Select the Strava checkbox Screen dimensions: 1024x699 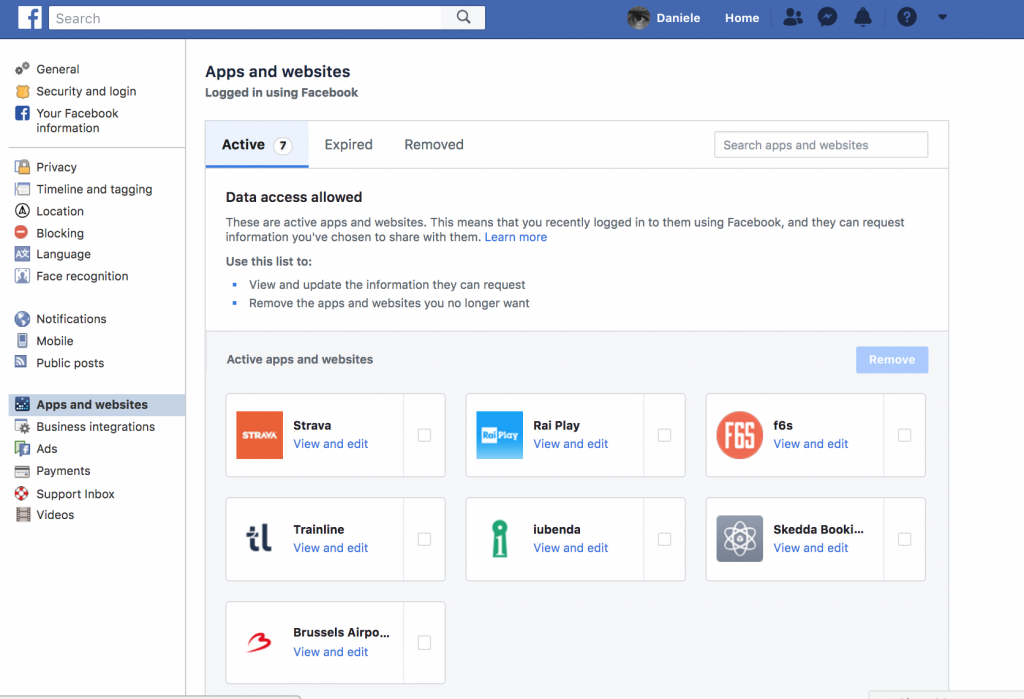click(424, 435)
